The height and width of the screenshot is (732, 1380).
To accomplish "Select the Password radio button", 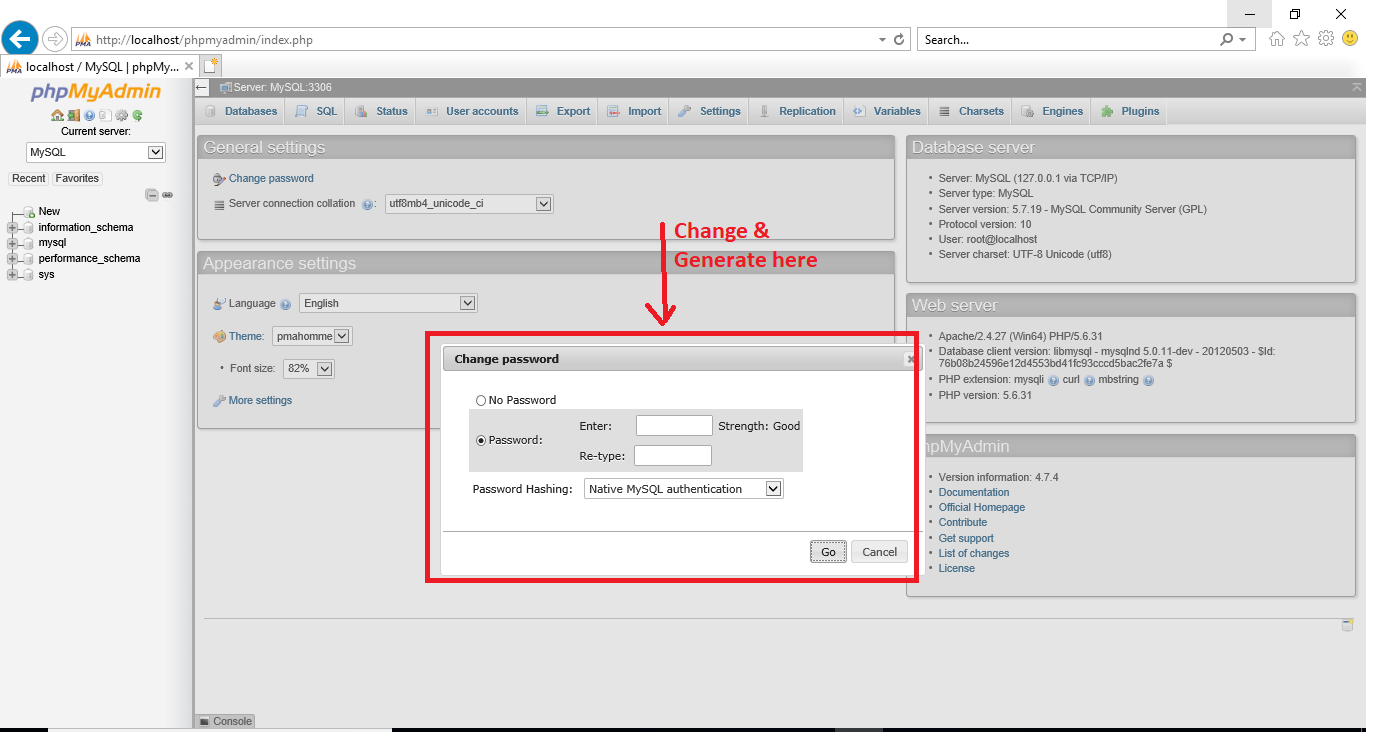I will click(481, 440).
